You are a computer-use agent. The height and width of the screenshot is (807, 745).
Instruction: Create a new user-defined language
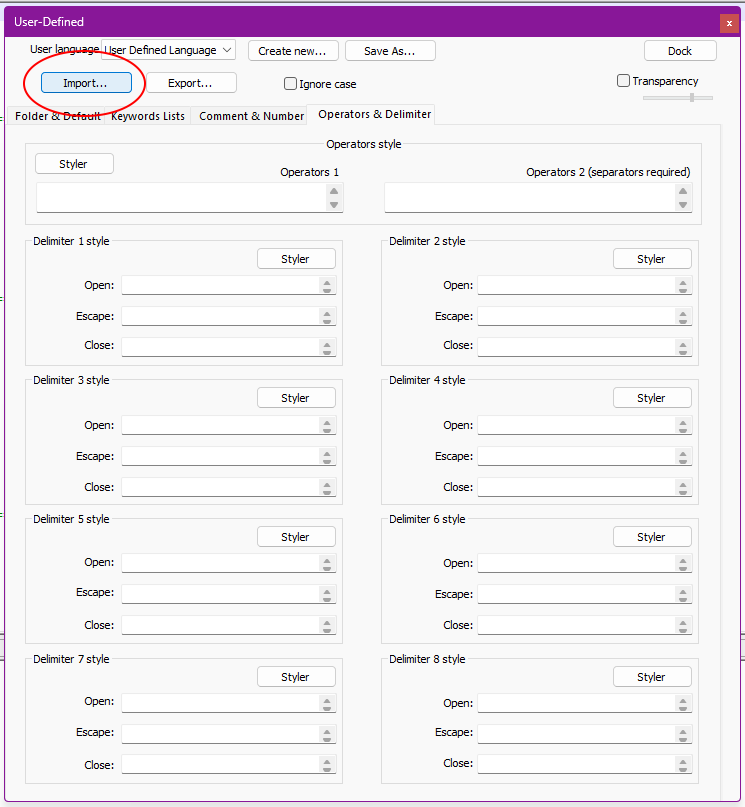click(295, 50)
